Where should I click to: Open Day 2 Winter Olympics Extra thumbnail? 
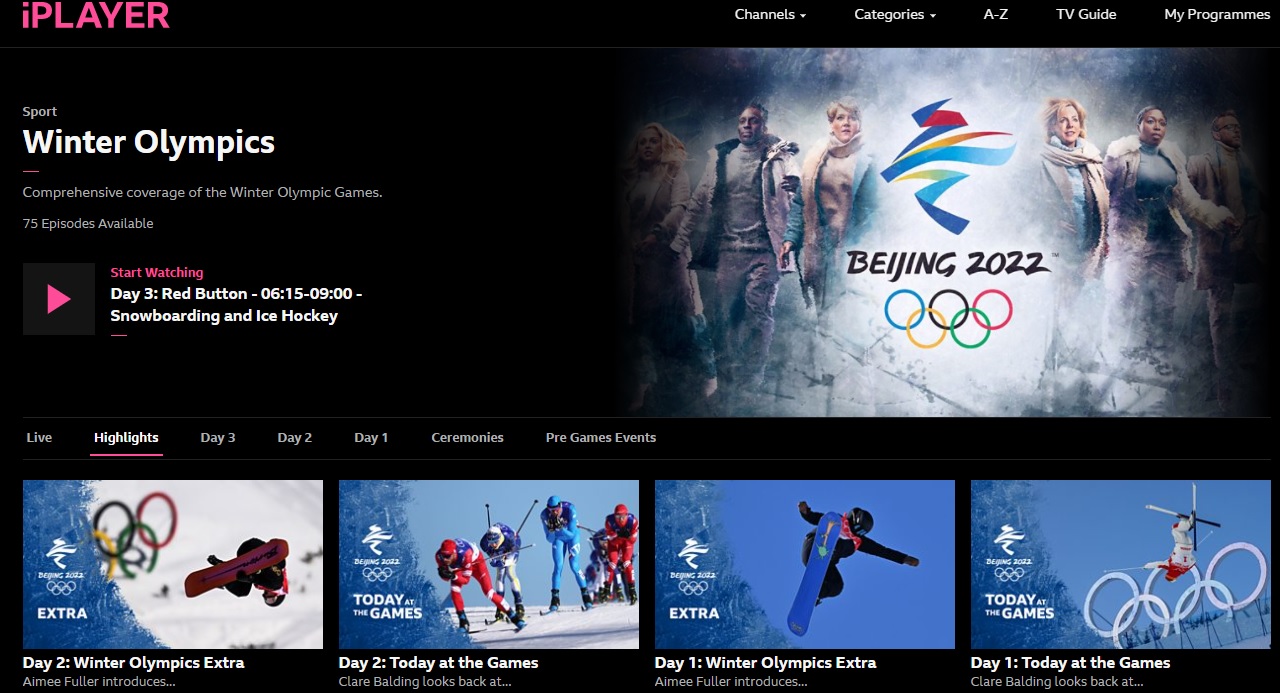point(173,564)
